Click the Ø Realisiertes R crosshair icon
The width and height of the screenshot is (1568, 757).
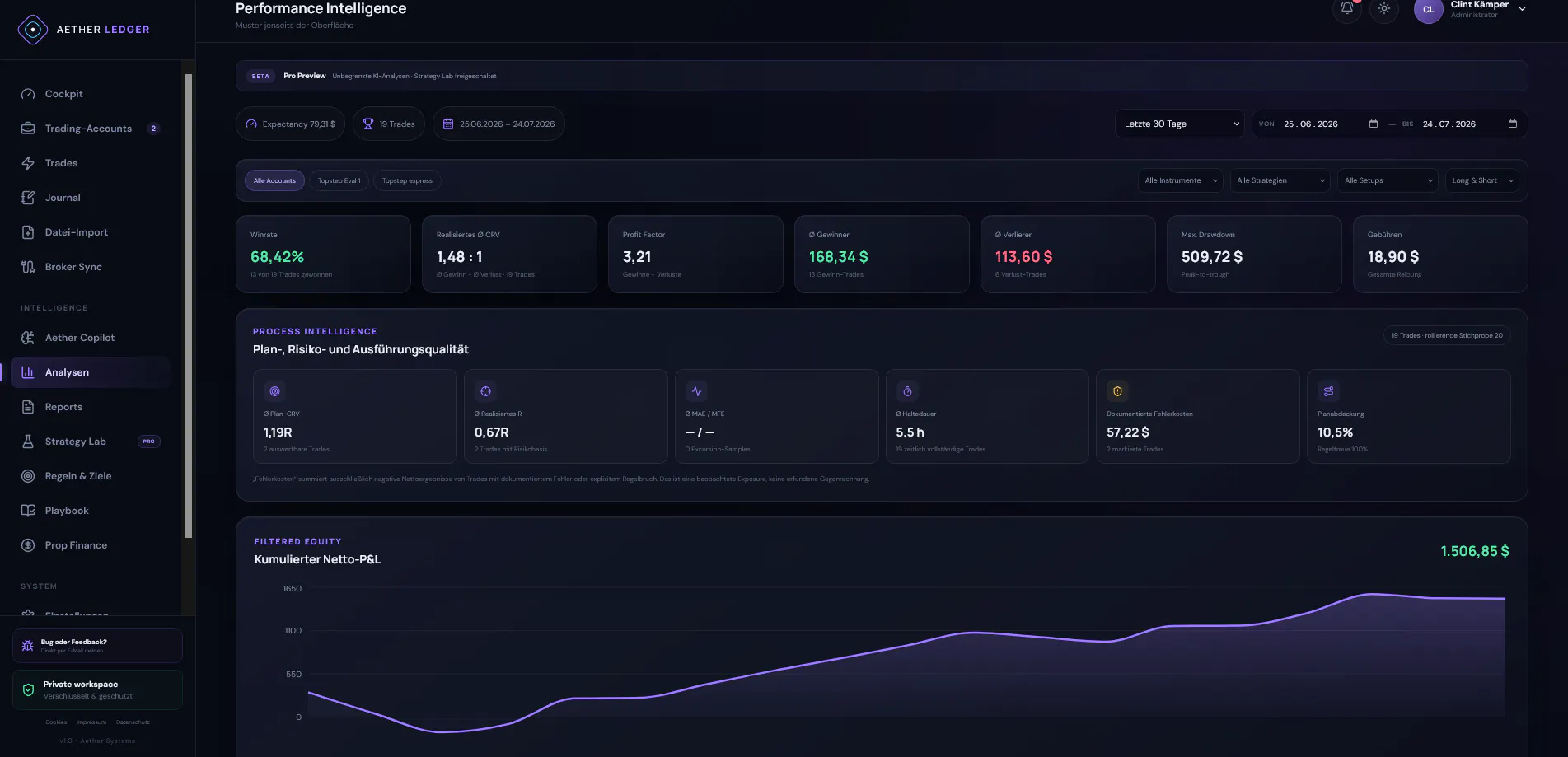[486, 391]
